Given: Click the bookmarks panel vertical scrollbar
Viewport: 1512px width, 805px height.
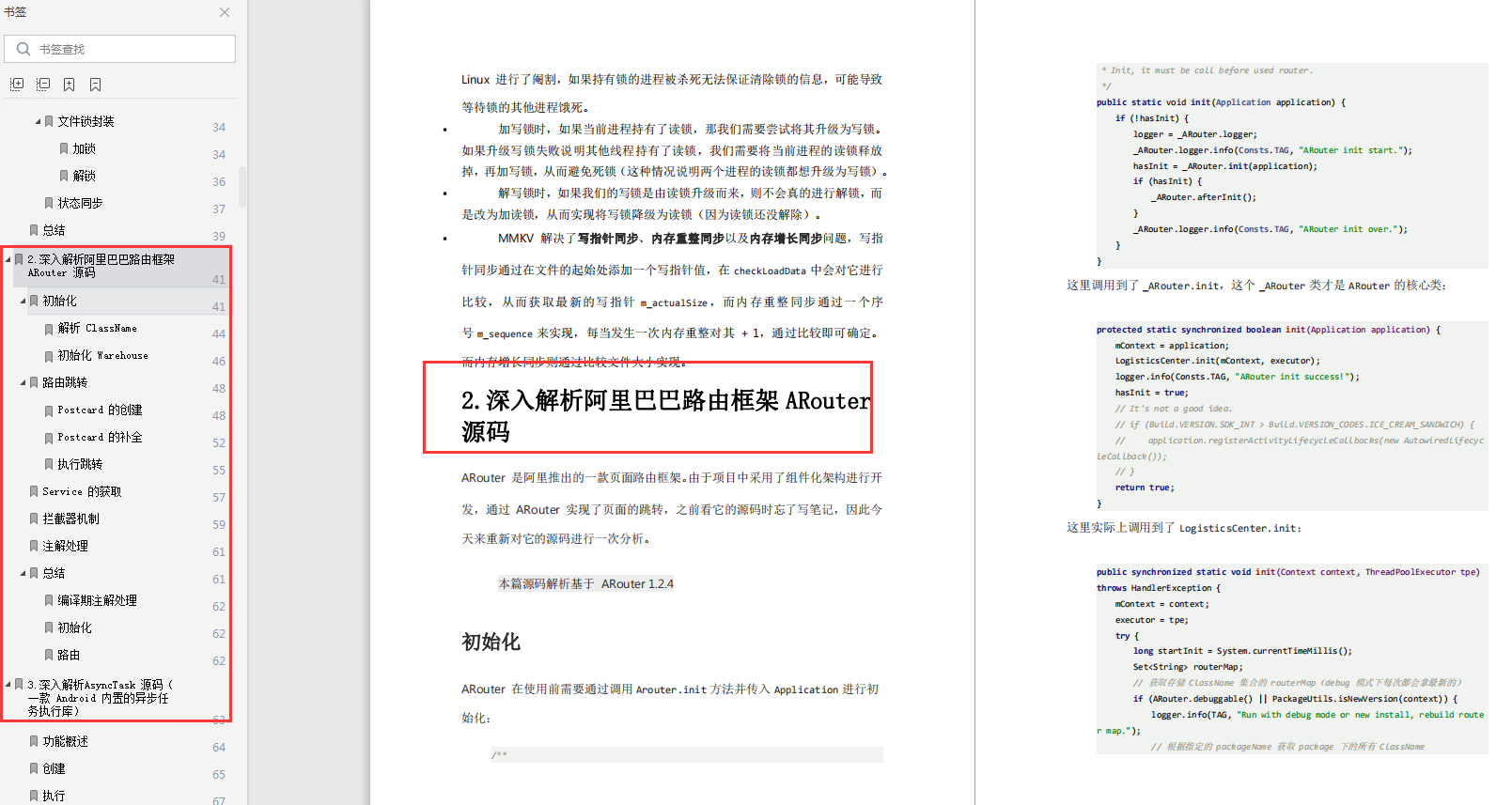Looking at the screenshot, I should (x=242, y=186).
